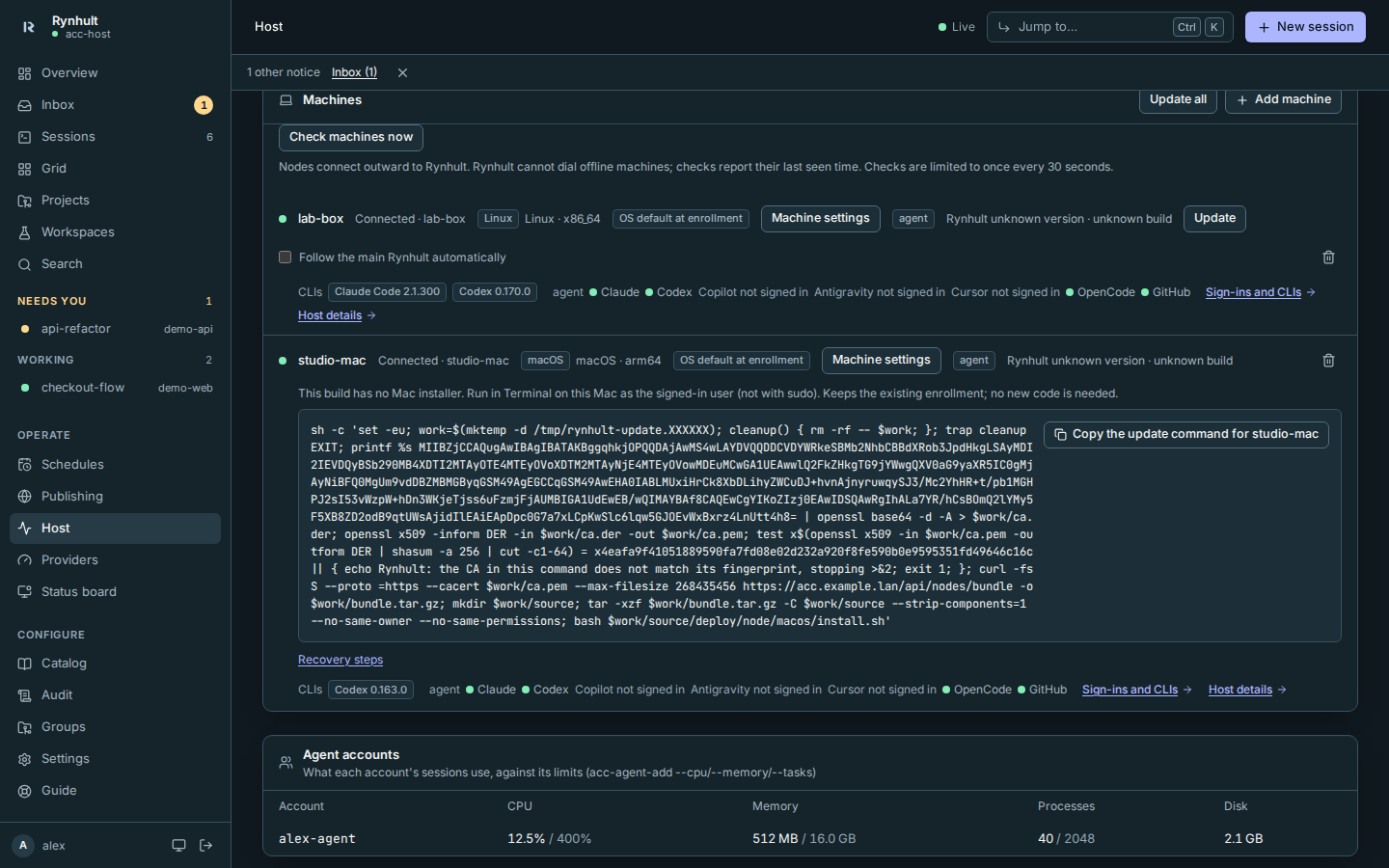Click the studio-mac machine name

332,361
